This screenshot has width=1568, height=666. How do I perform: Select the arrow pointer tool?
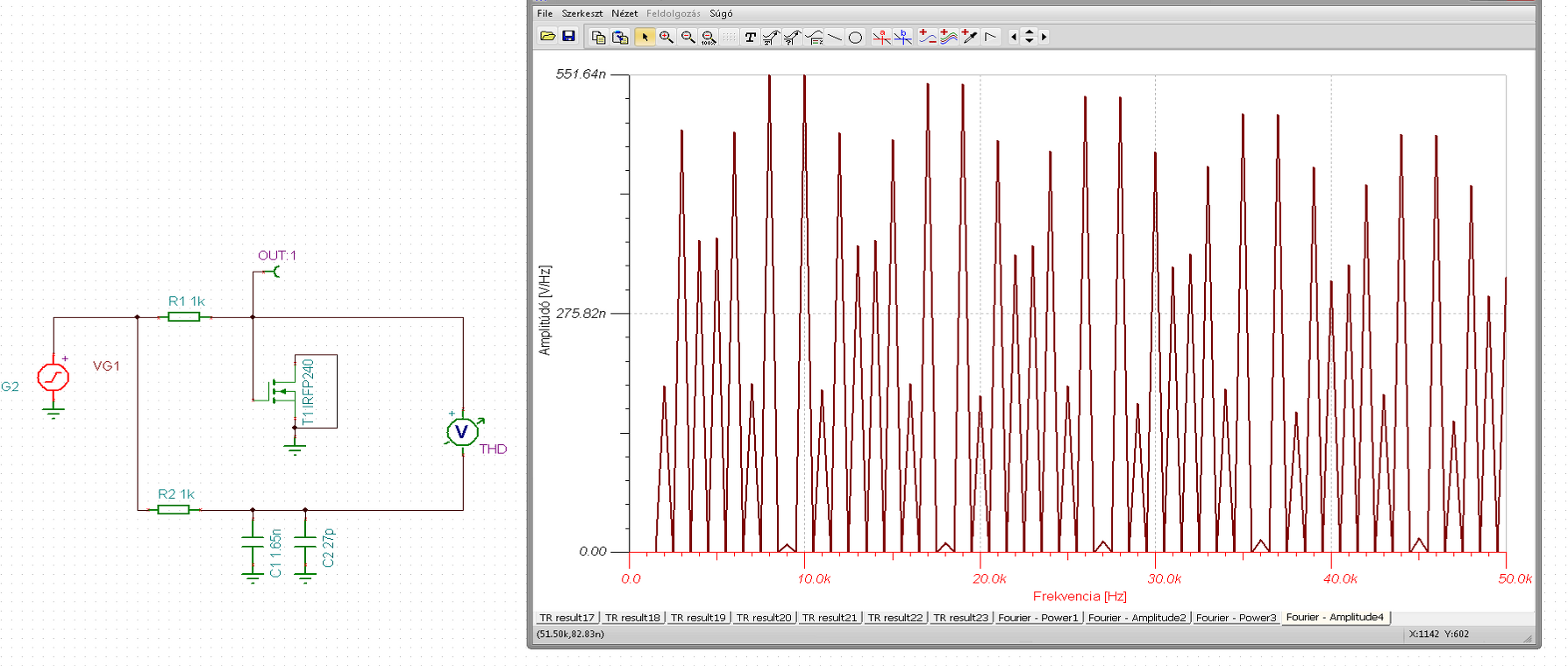(x=645, y=37)
